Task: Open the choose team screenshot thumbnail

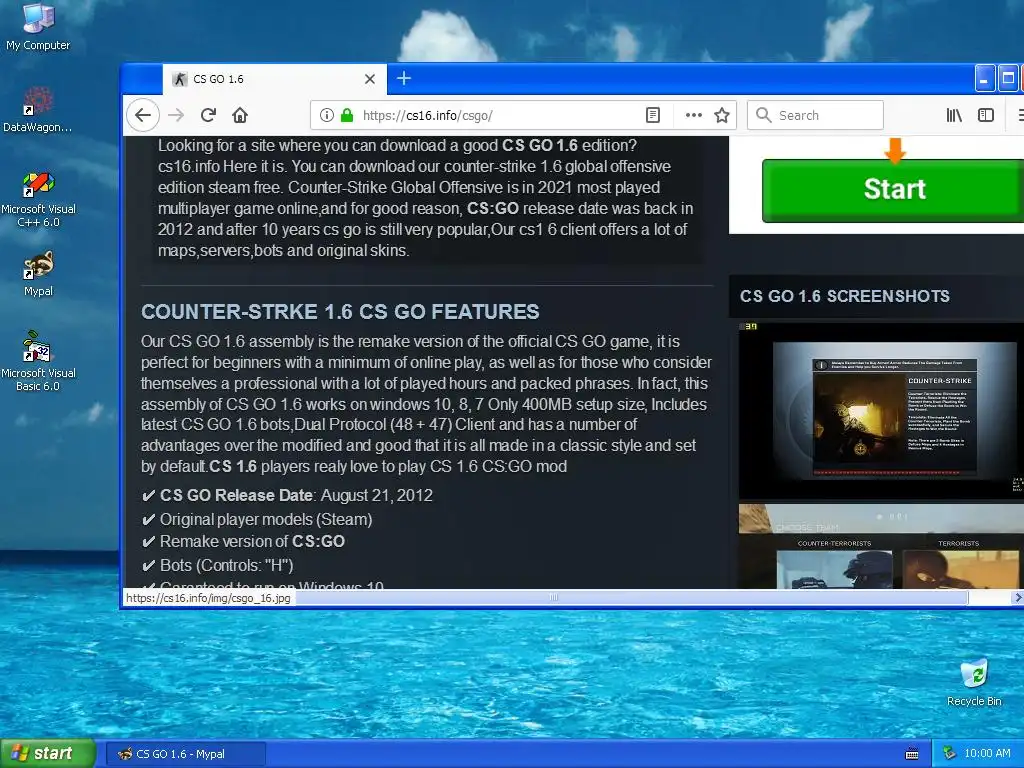Action: (x=882, y=546)
